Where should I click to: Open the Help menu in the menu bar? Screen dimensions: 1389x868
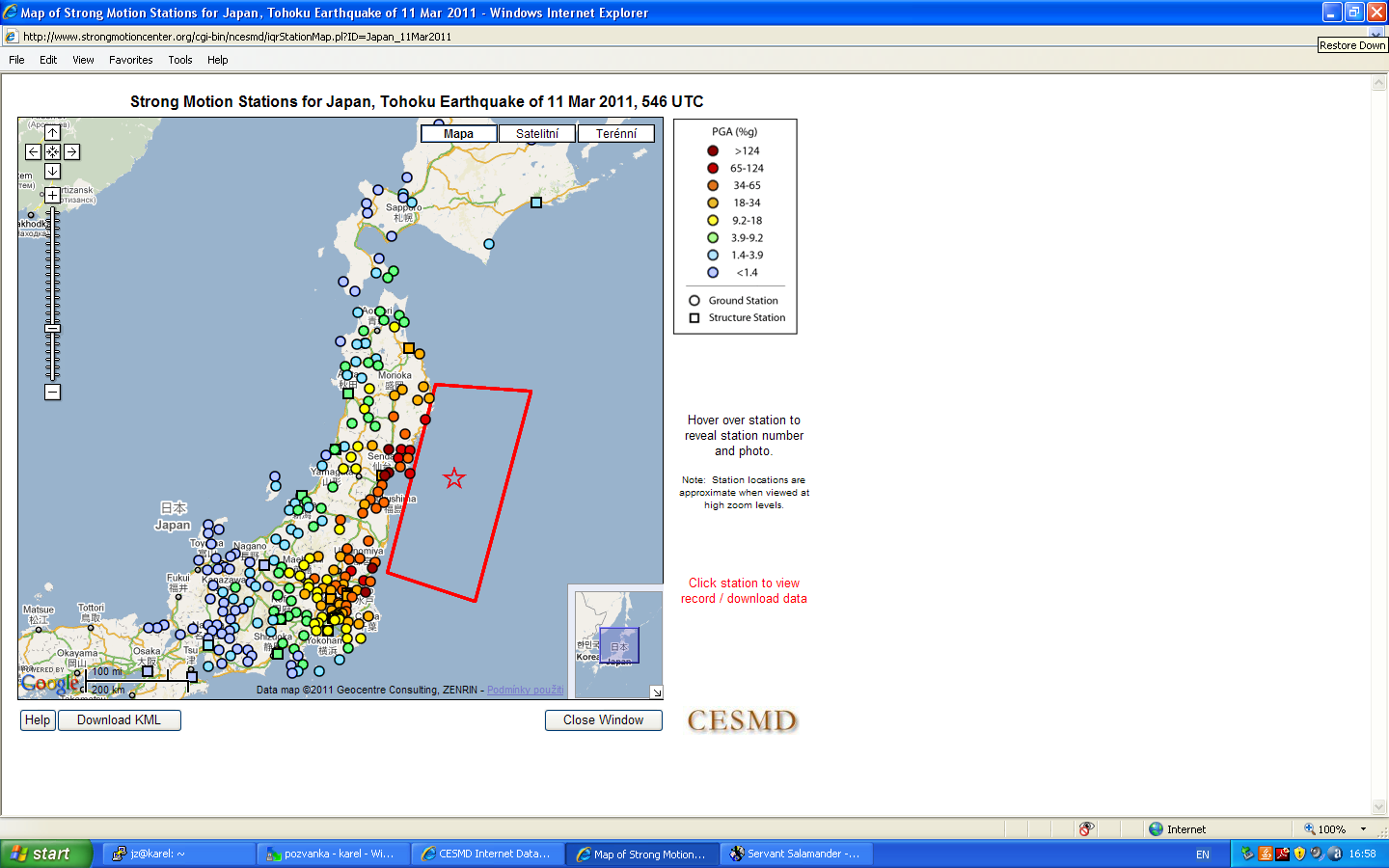click(218, 60)
